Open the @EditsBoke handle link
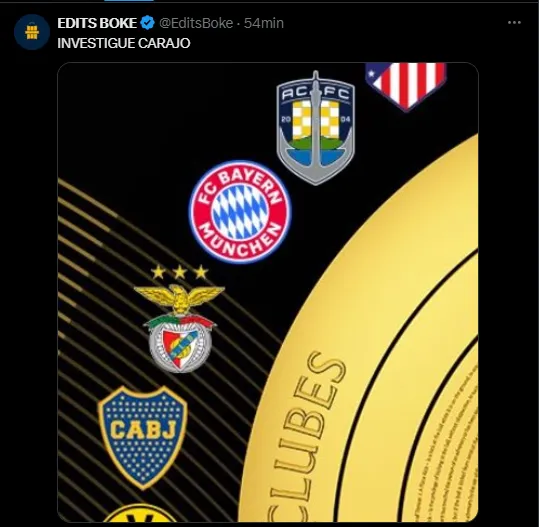The image size is (539, 527). click(x=196, y=23)
